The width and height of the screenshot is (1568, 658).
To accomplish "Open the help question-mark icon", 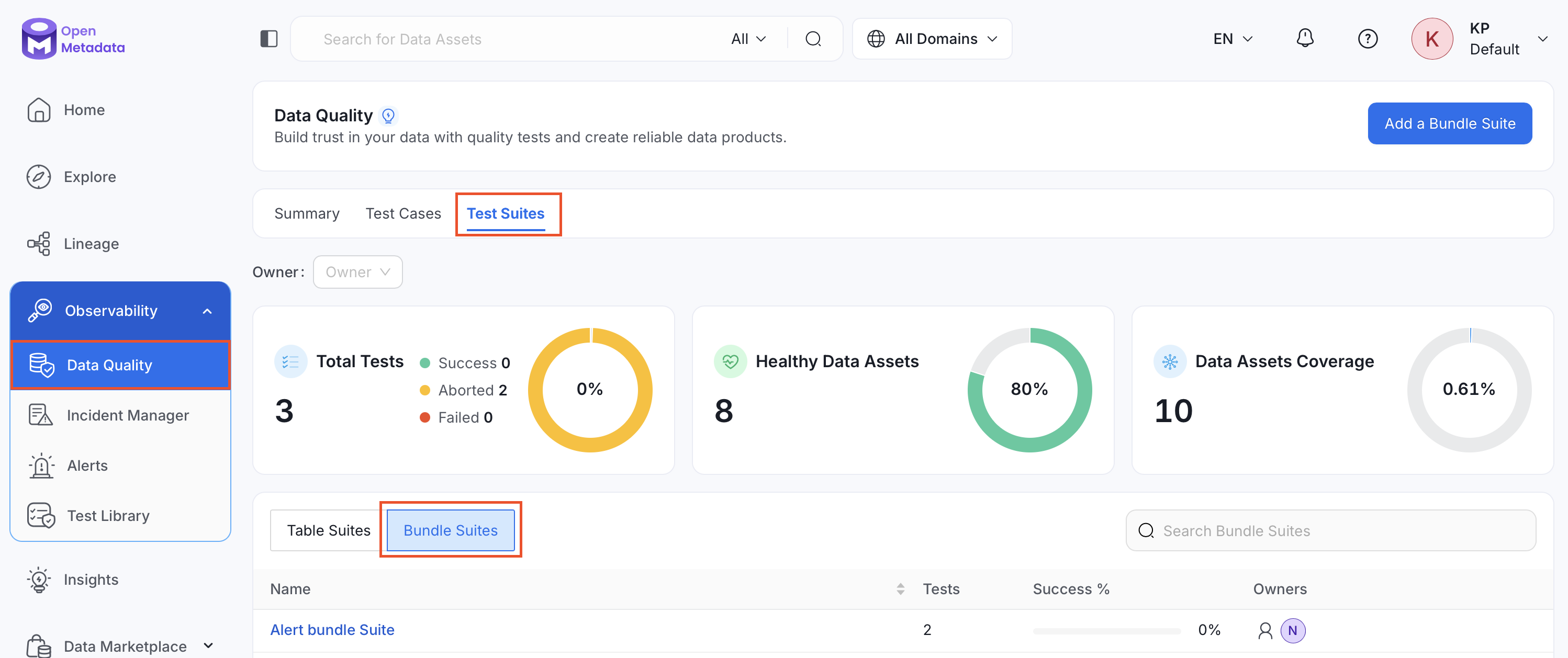I will tap(1367, 39).
